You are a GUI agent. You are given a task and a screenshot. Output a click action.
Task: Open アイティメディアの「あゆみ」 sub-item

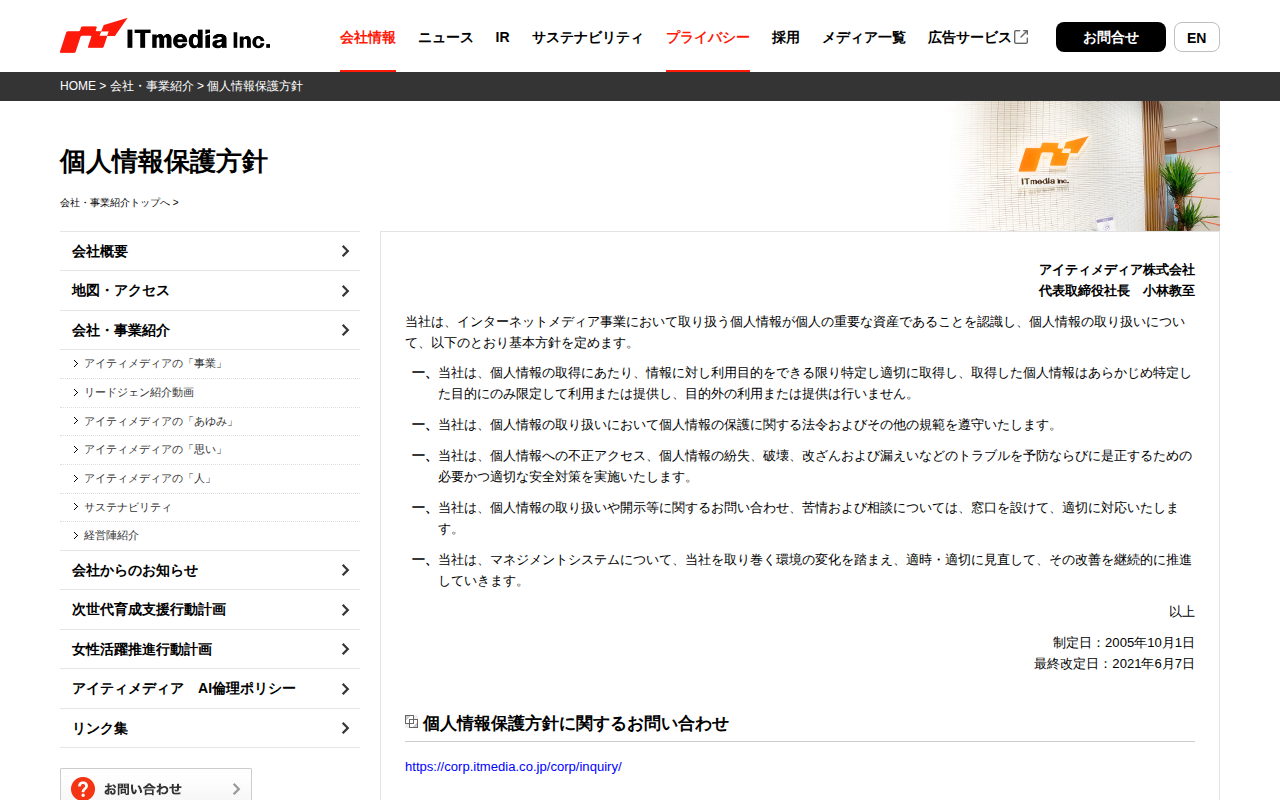[x=159, y=421]
